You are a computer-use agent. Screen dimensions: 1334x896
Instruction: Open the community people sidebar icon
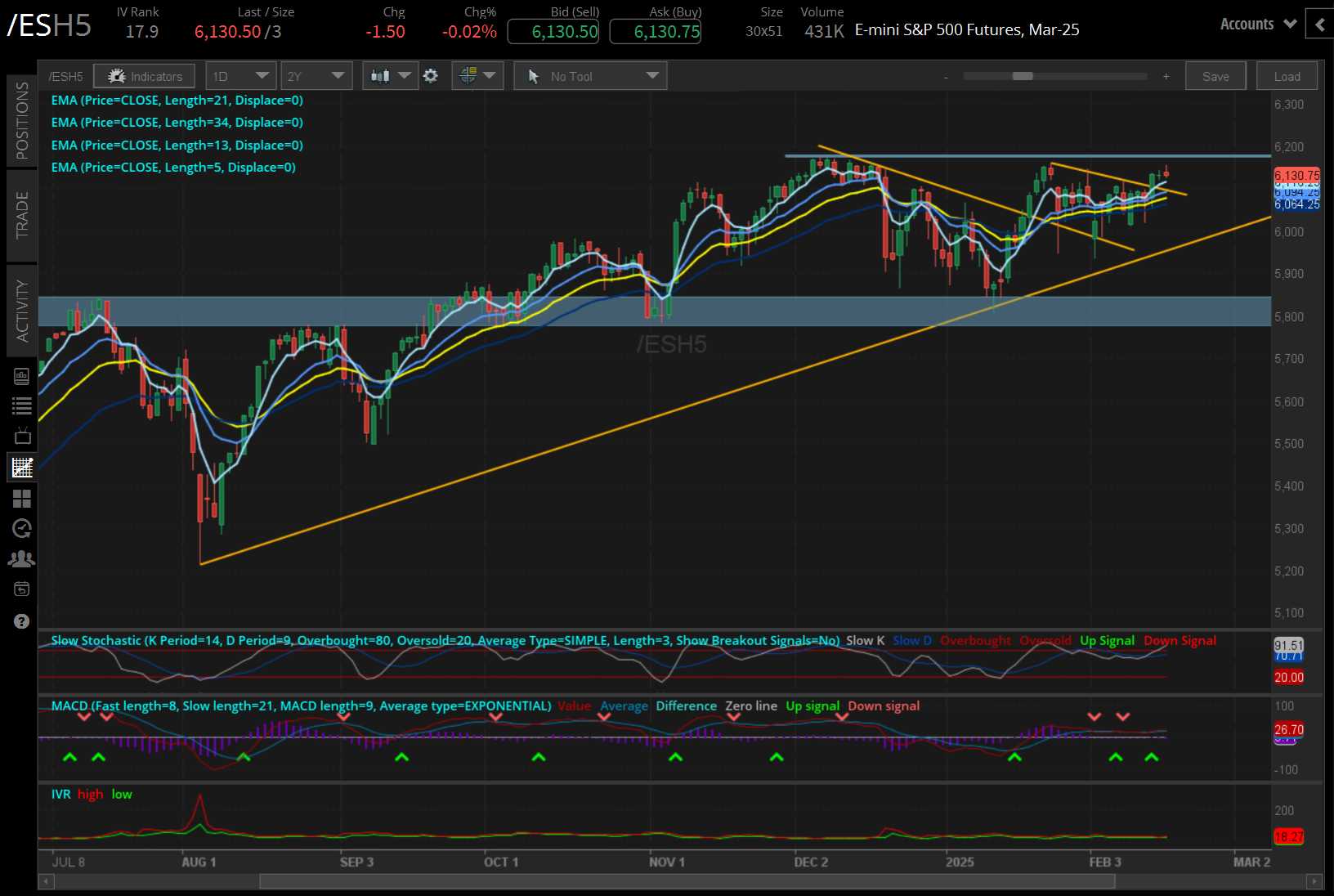point(22,558)
